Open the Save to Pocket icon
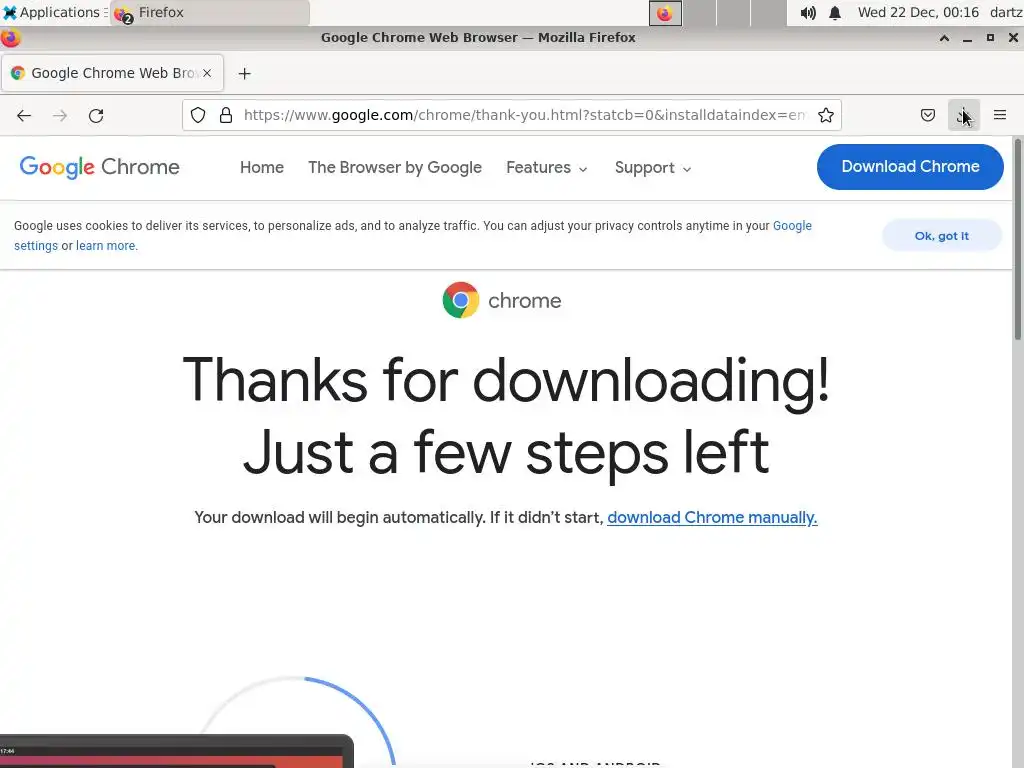The height and width of the screenshot is (768, 1024). [x=927, y=116]
